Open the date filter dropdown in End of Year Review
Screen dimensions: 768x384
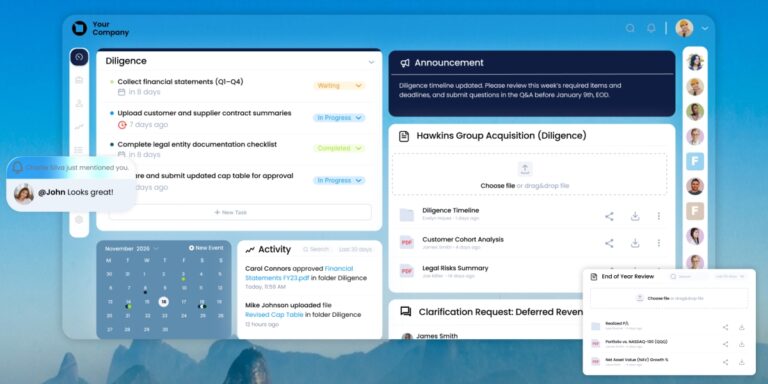point(729,277)
